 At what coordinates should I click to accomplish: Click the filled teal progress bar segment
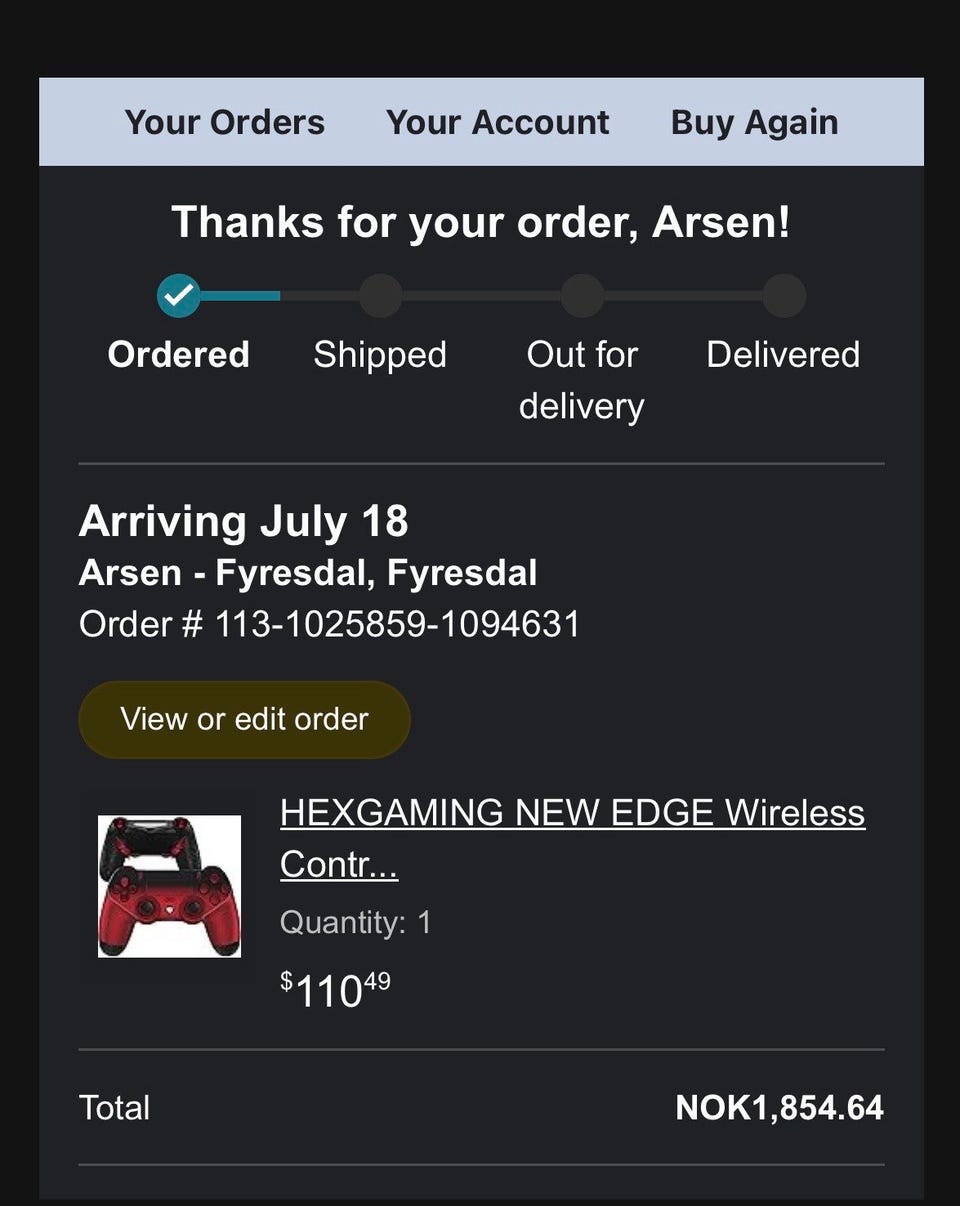(240, 296)
